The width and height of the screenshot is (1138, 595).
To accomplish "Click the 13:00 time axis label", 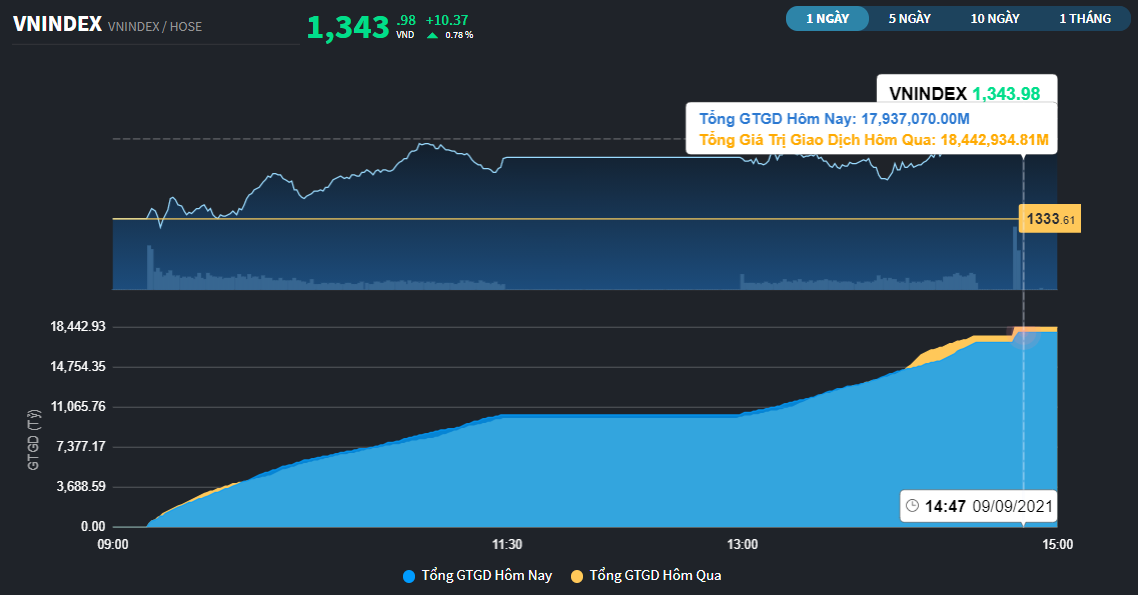I will tap(742, 544).
